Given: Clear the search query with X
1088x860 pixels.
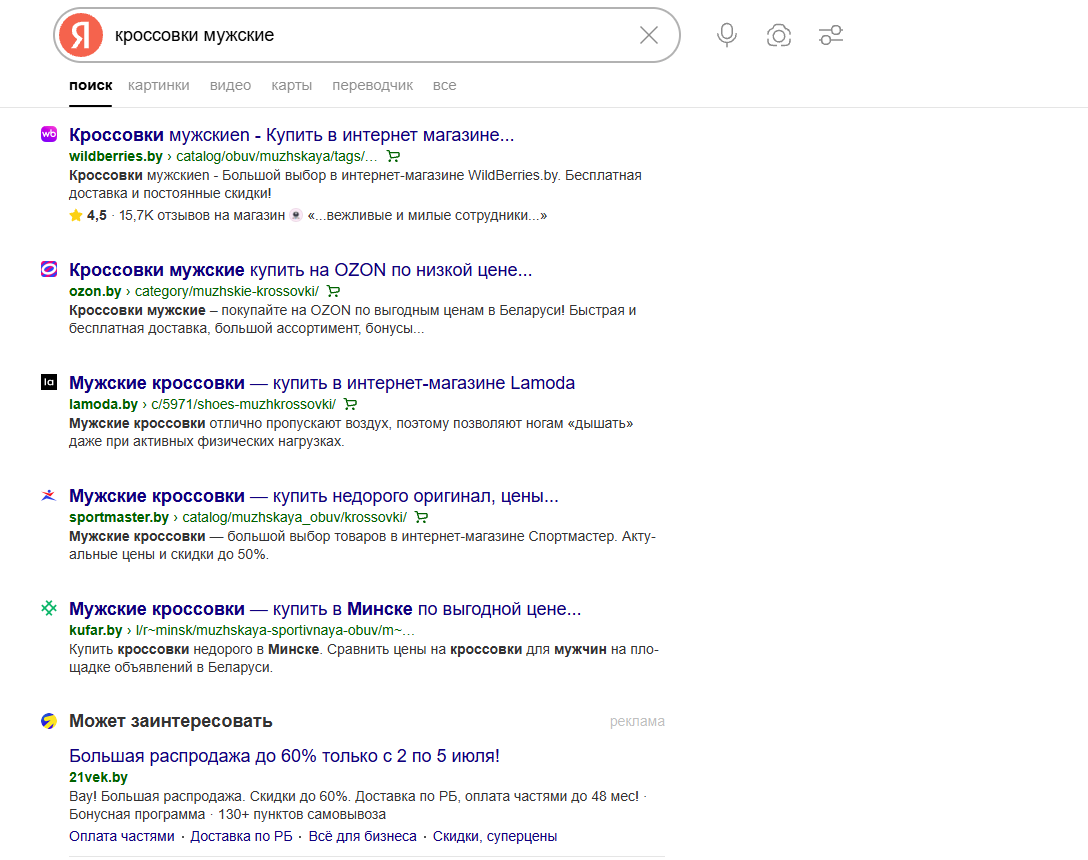Looking at the screenshot, I should (x=649, y=35).
